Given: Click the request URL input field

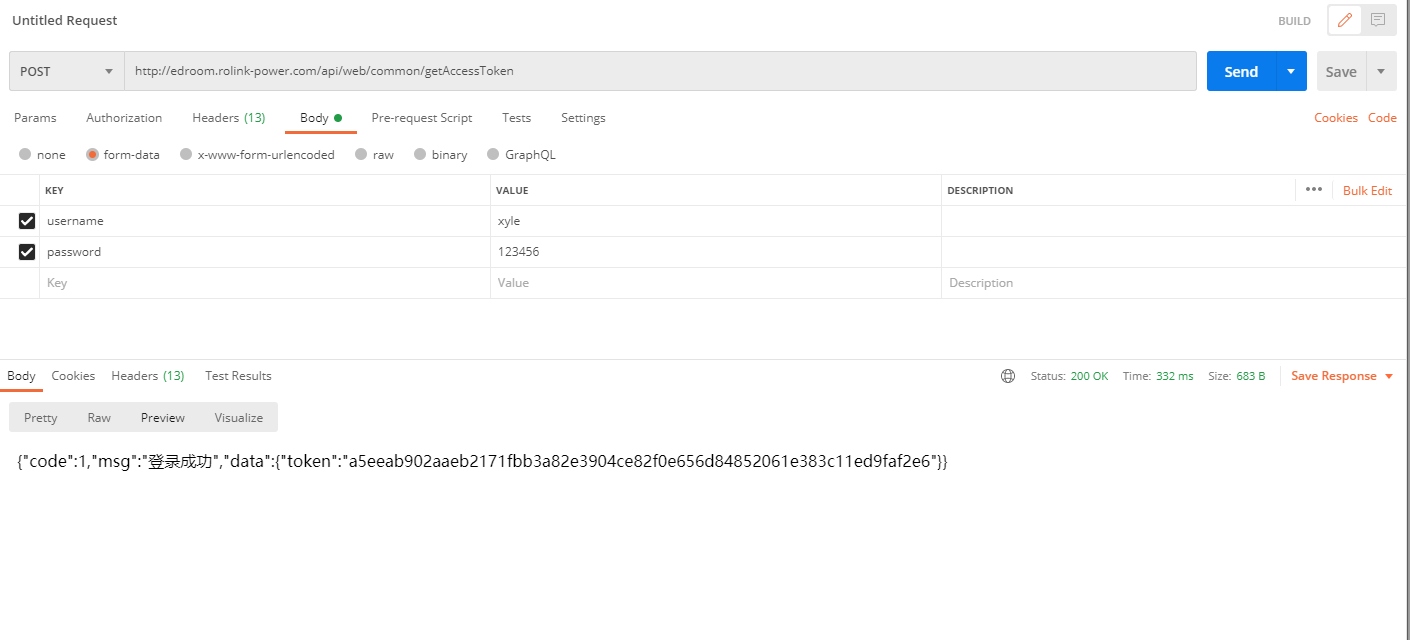Looking at the screenshot, I should pyautogui.click(x=660, y=71).
